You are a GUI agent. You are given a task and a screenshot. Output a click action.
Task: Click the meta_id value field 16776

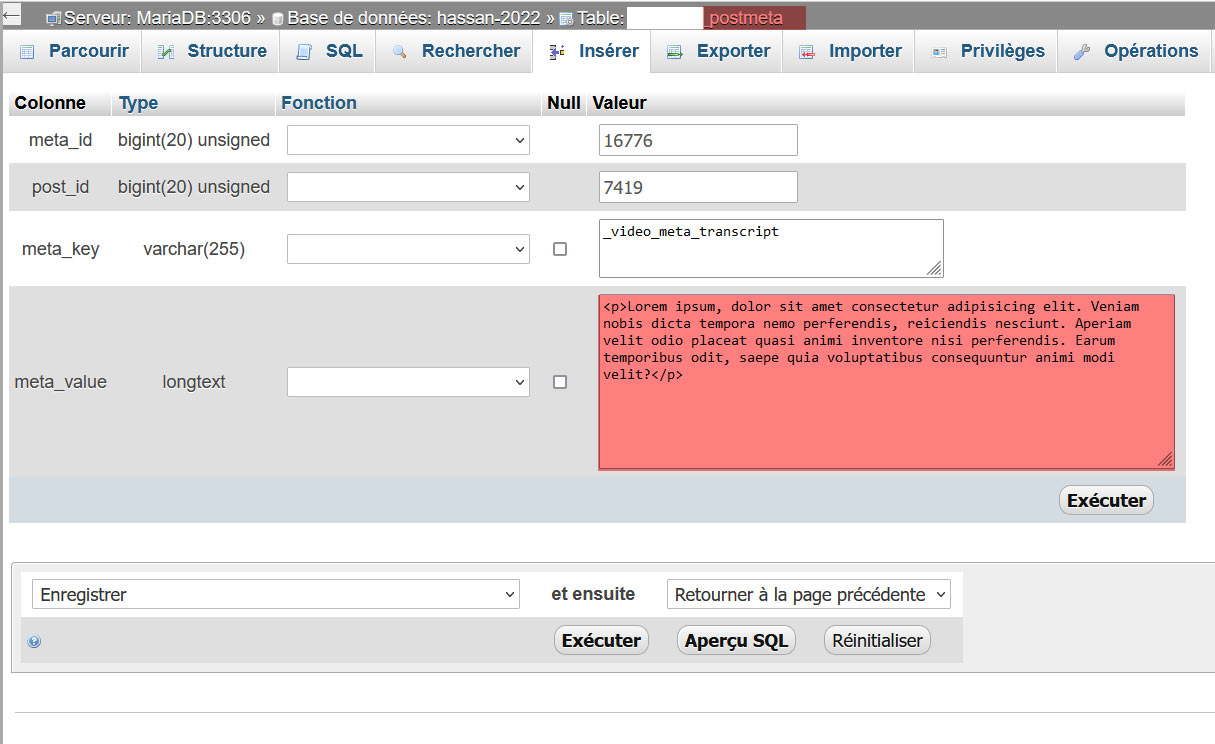point(698,141)
